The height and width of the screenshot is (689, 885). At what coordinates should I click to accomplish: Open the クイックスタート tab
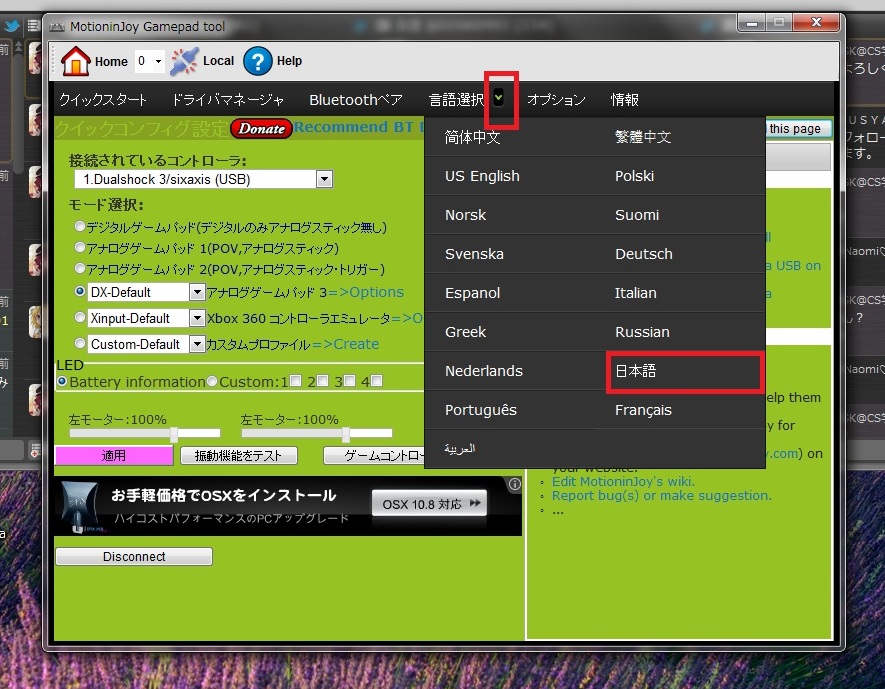(x=103, y=100)
